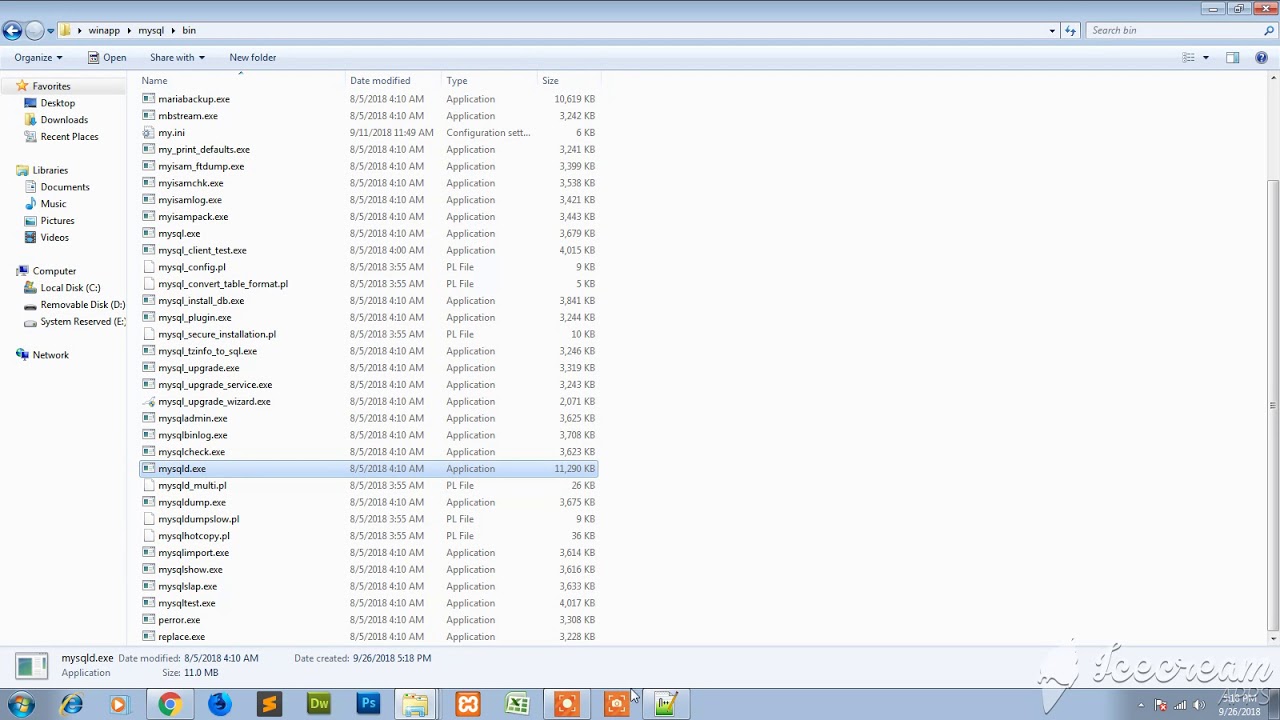Image resolution: width=1280 pixels, height=720 pixels.
Task: Refresh the bin folder view
Action: 1070,31
